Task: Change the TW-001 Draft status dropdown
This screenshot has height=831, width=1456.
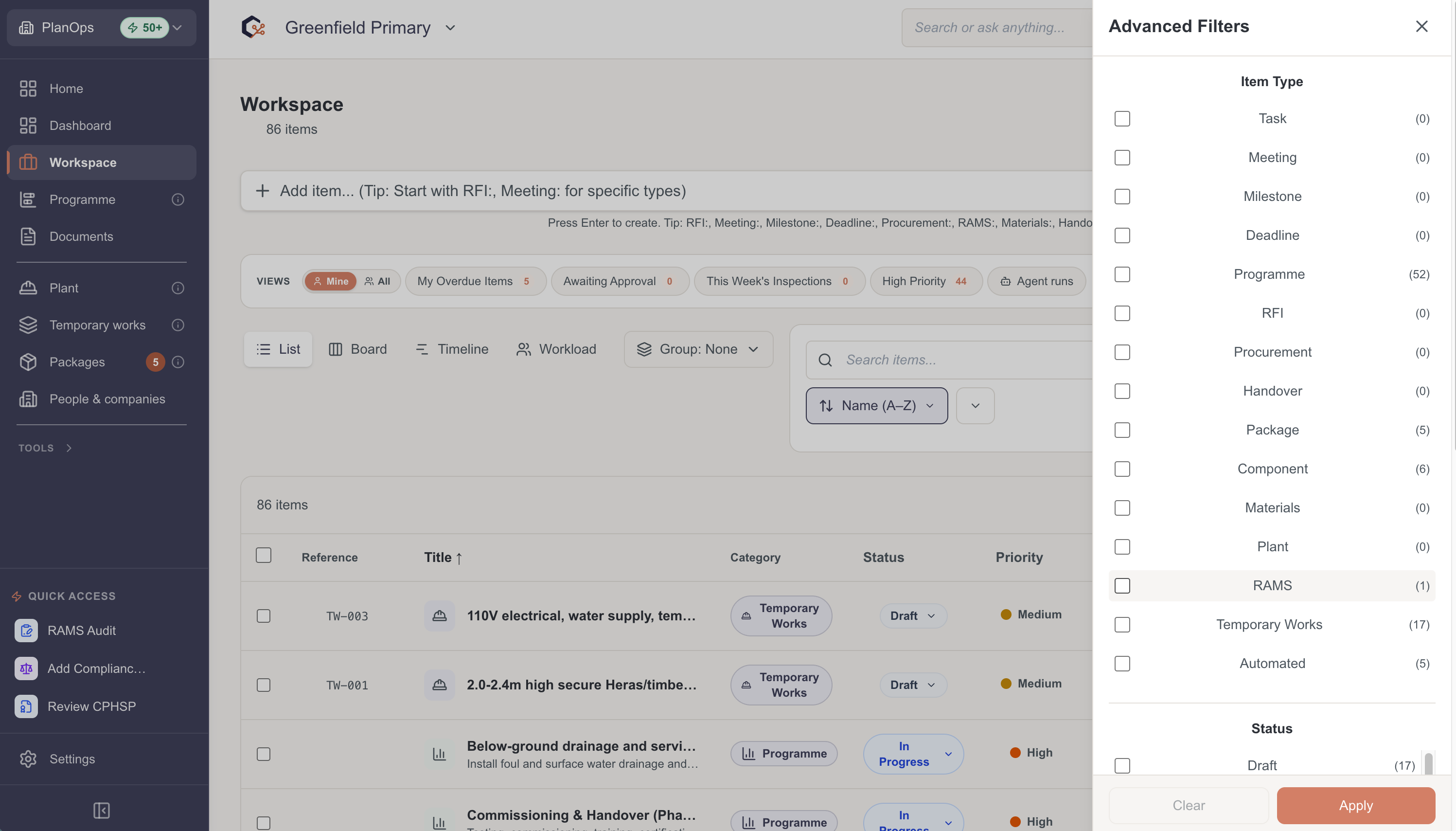Action: tap(913, 685)
